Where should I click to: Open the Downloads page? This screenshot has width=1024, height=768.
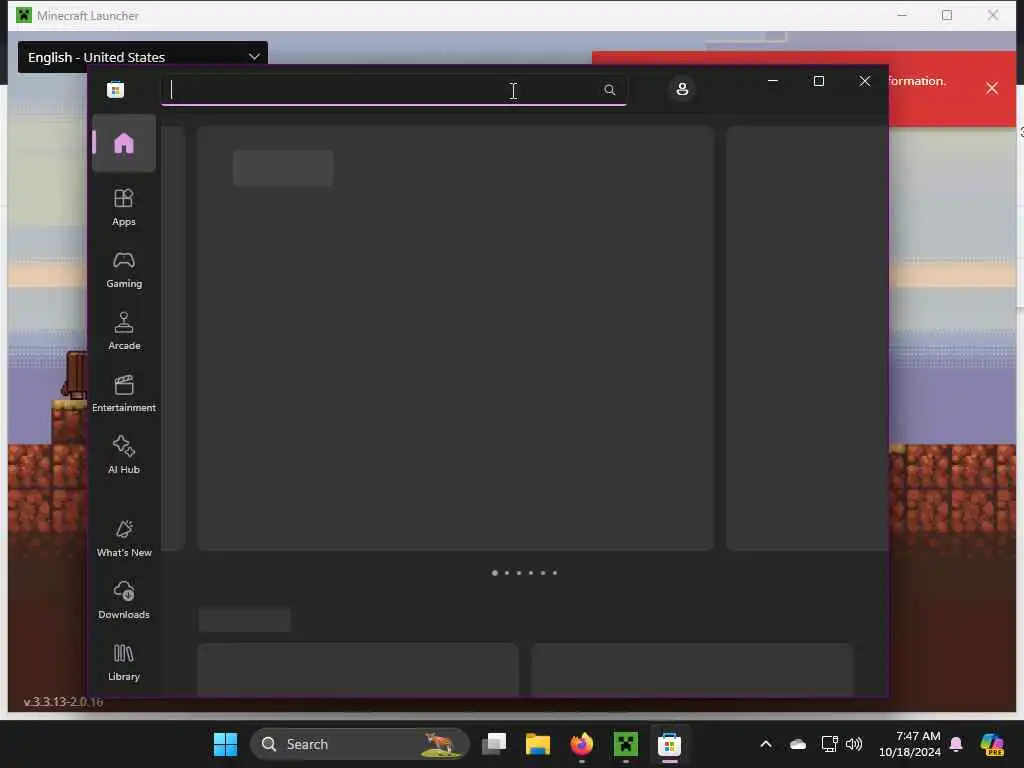[123, 600]
